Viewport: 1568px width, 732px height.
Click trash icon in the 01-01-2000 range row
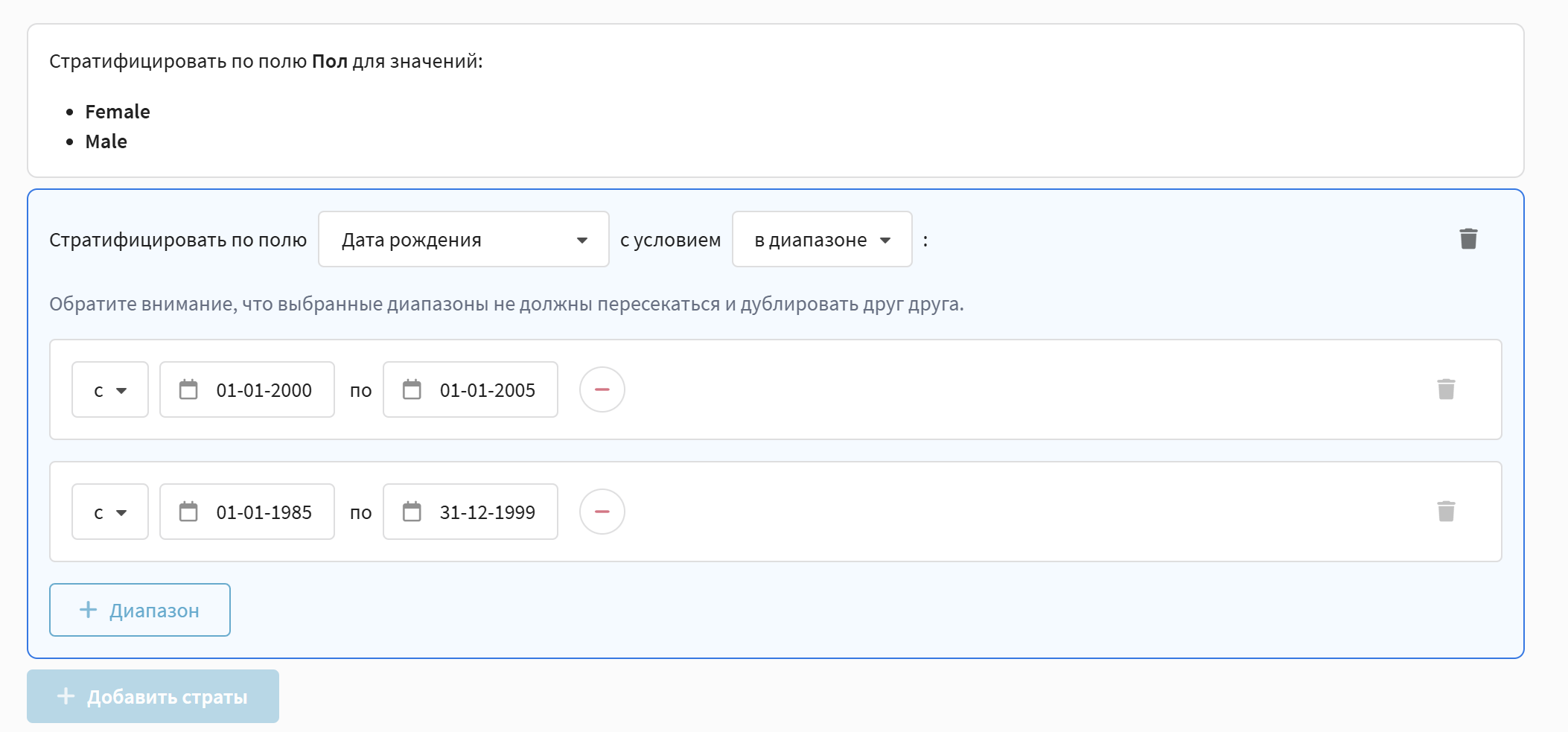point(1445,389)
